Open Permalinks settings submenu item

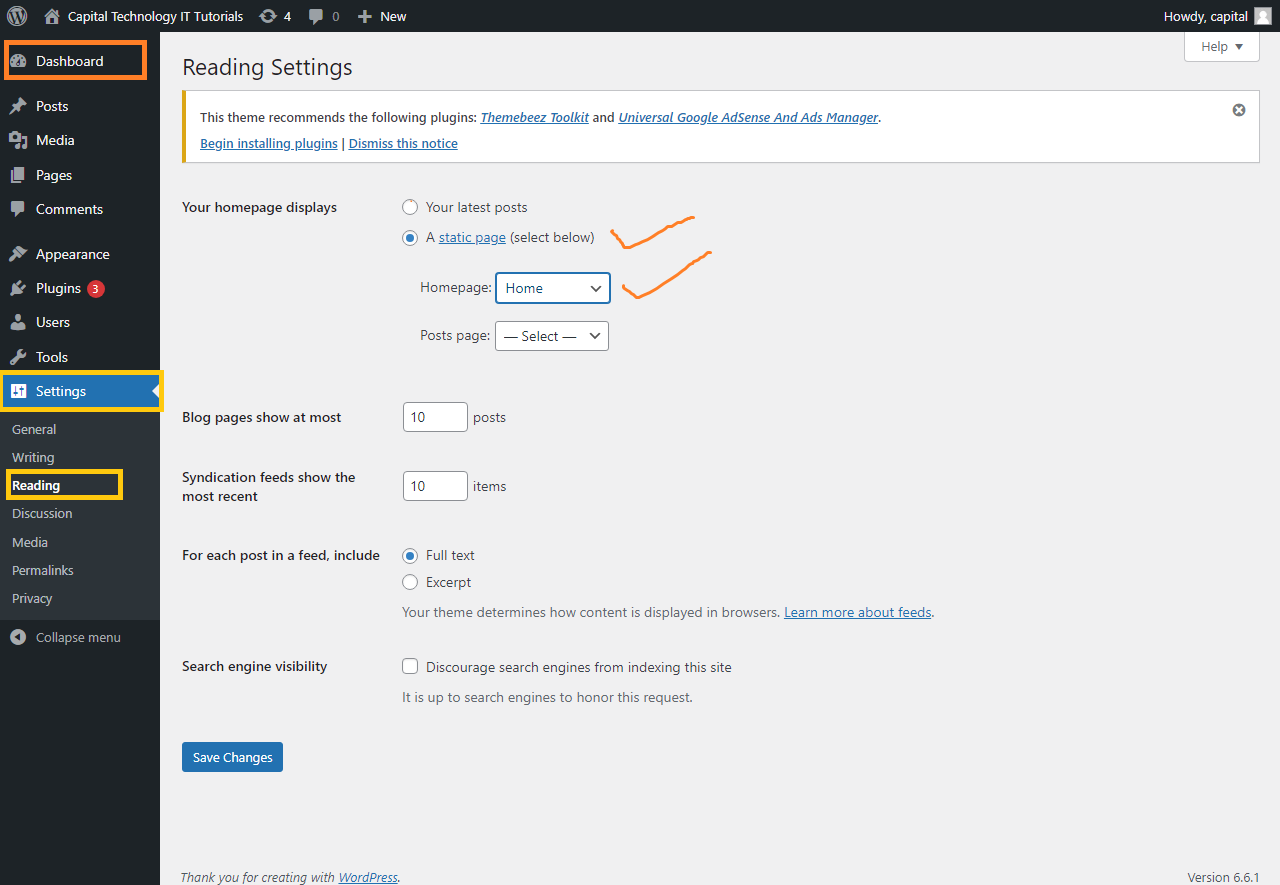(43, 570)
